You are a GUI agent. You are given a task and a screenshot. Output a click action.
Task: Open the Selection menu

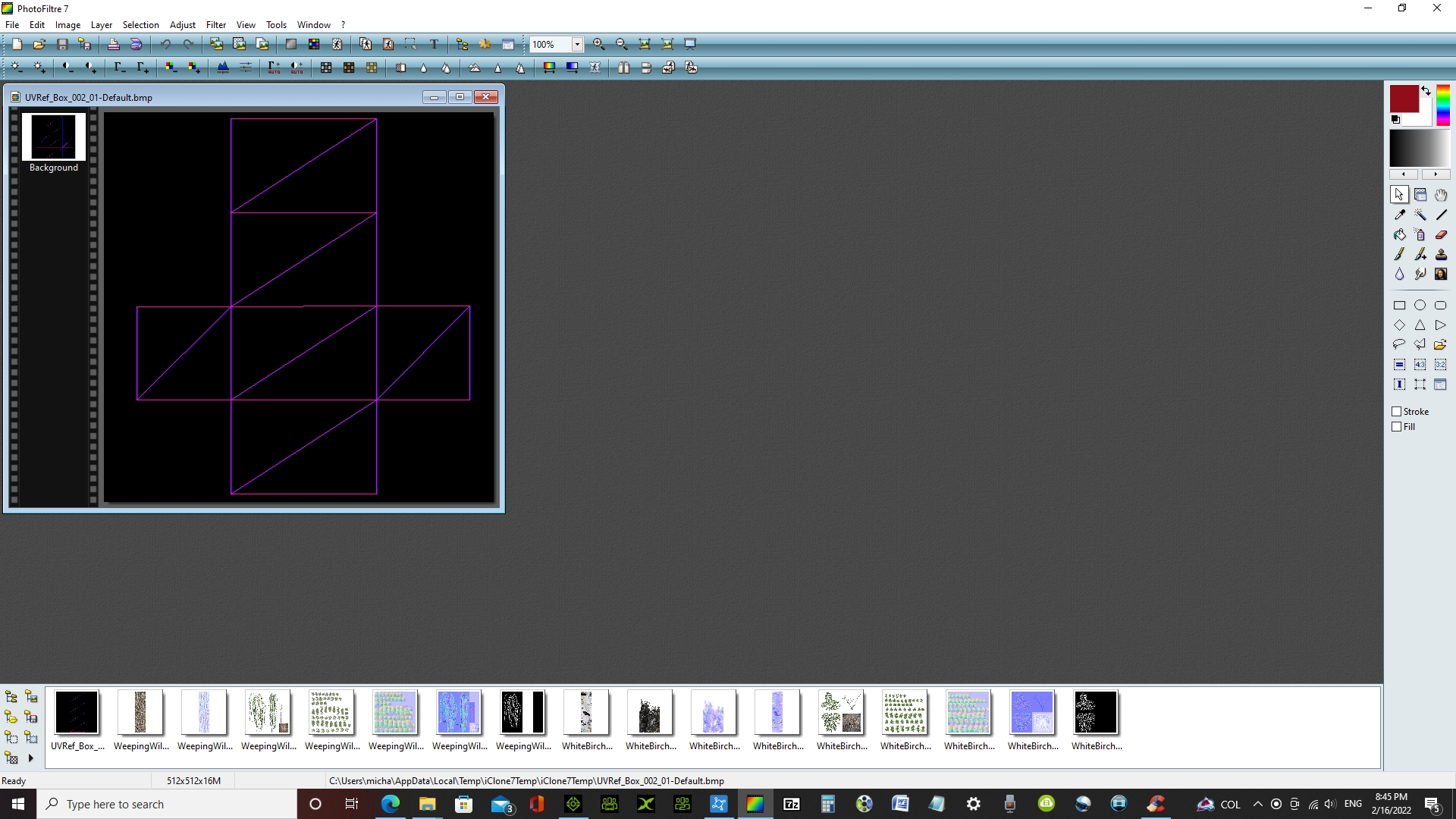pyautogui.click(x=140, y=25)
